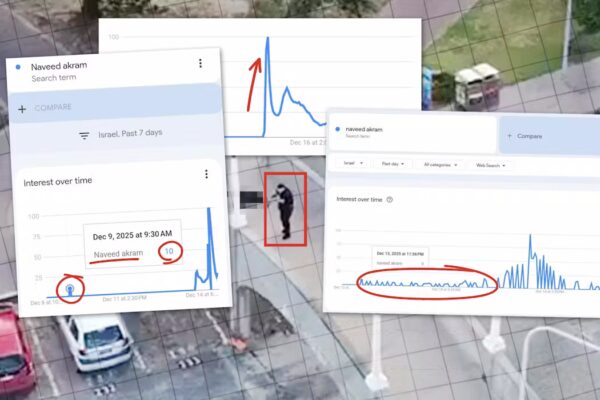Click the plus icon next to COMPARE
Image resolution: width=600 pixels, height=400 pixels.
click(x=23, y=108)
